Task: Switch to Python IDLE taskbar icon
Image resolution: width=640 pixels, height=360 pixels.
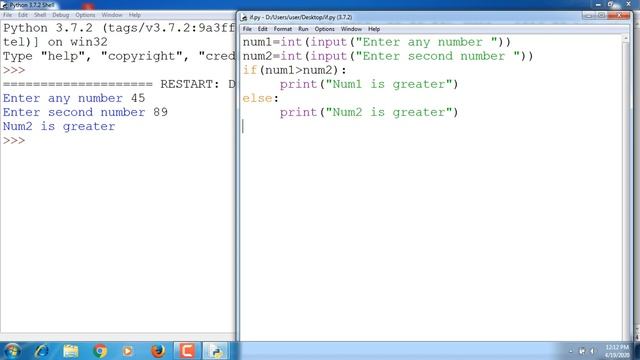Action: pyautogui.click(x=216, y=351)
